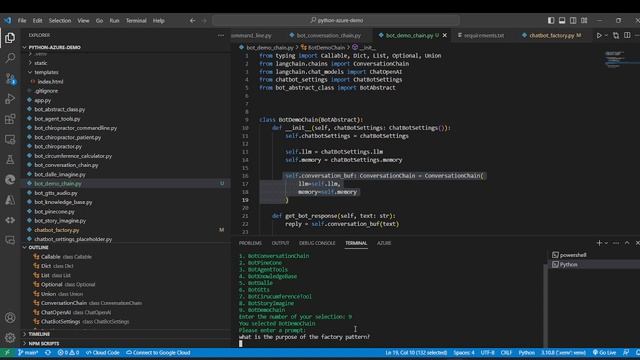Click Cloud Code in status bar
The image size is (640, 360).
pyautogui.click(x=102, y=353)
